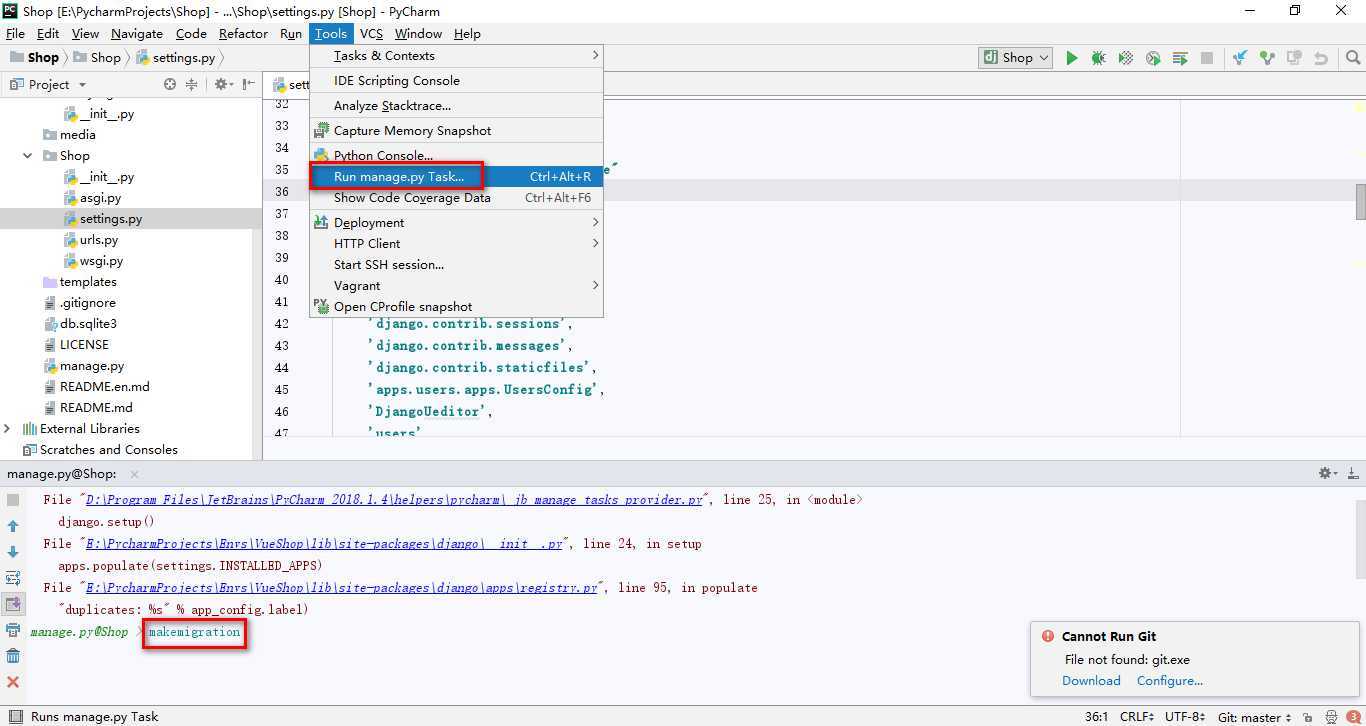Toggle scroll-to-end console button
The image size is (1366, 726).
(13, 604)
